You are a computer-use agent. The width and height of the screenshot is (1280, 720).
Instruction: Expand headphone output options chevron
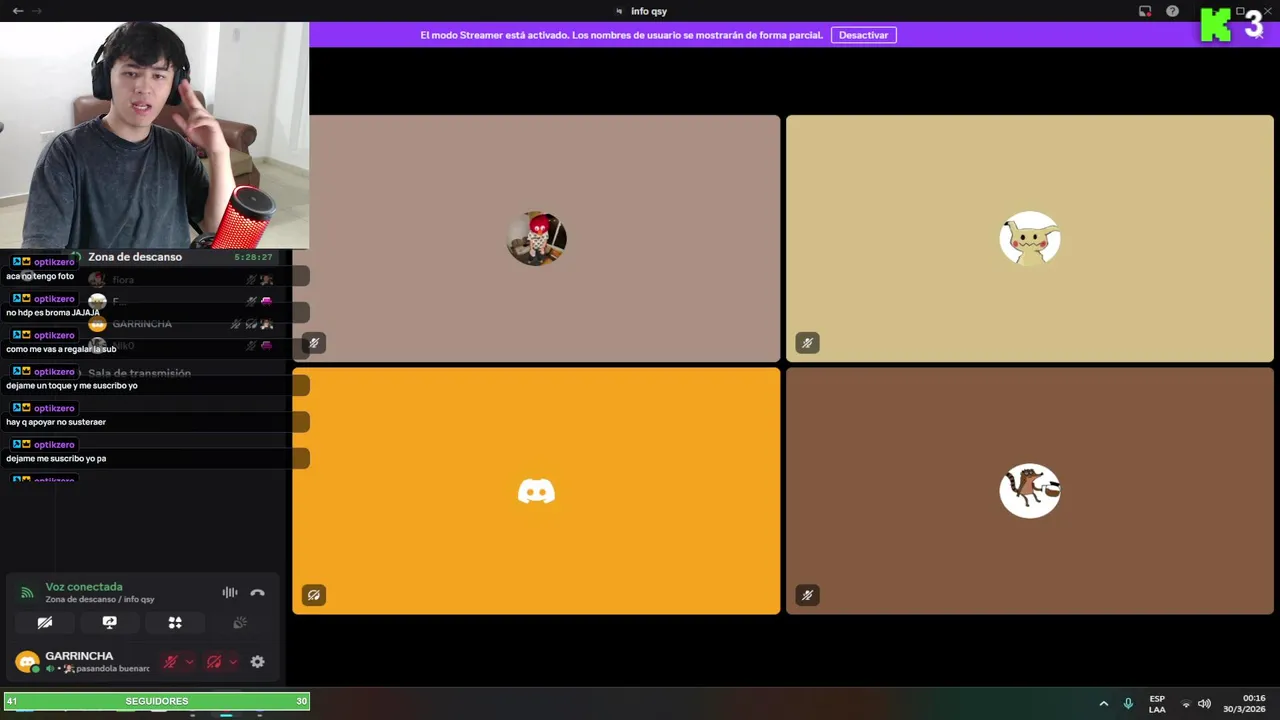[233, 662]
